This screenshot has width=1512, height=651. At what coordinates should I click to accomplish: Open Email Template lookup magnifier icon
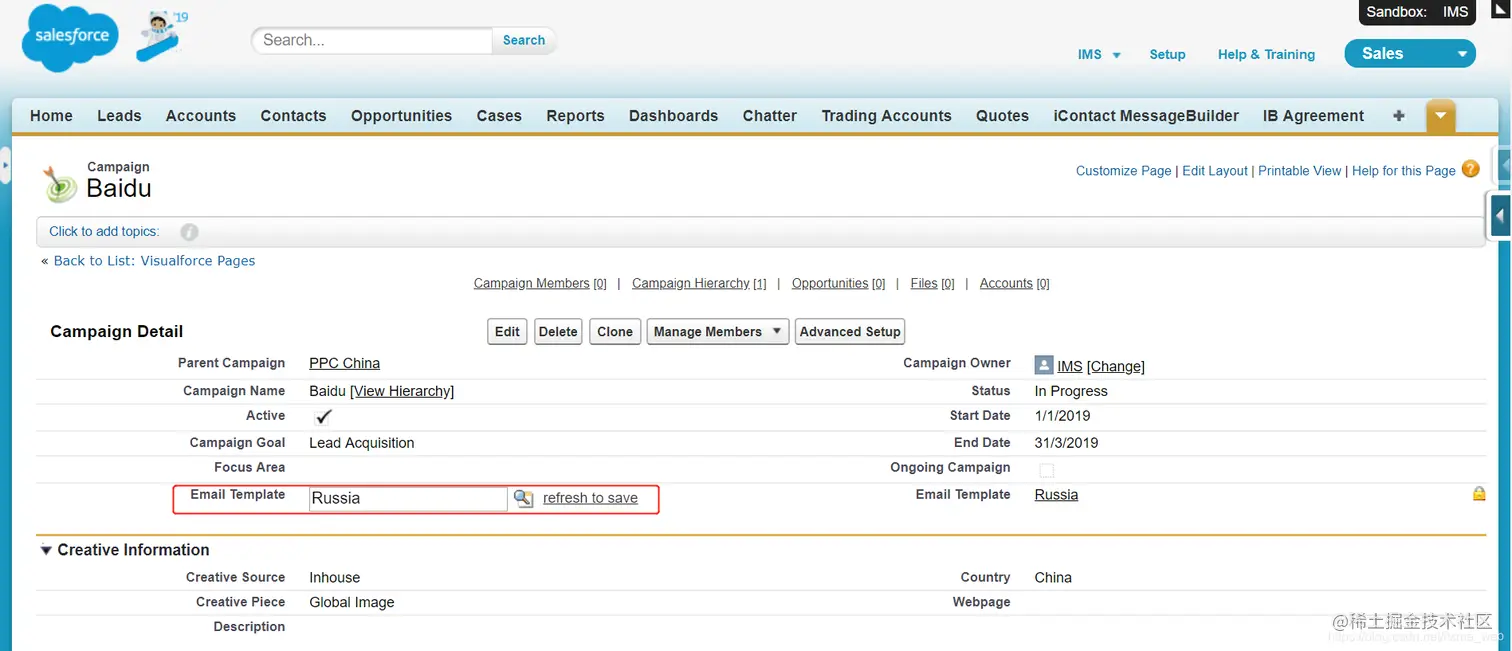click(523, 498)
